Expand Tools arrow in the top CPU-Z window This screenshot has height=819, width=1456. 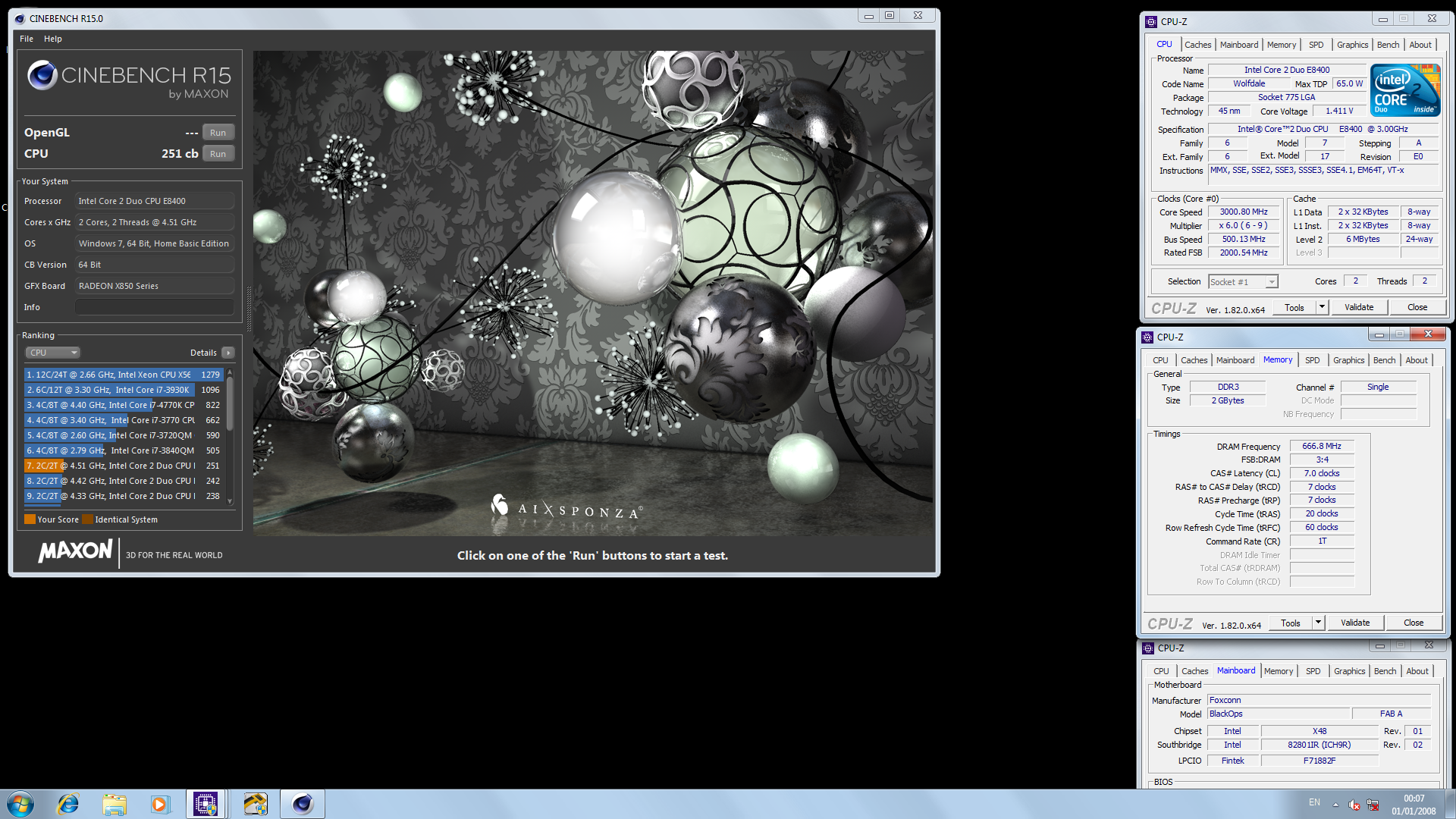[x=1322, y=307]
